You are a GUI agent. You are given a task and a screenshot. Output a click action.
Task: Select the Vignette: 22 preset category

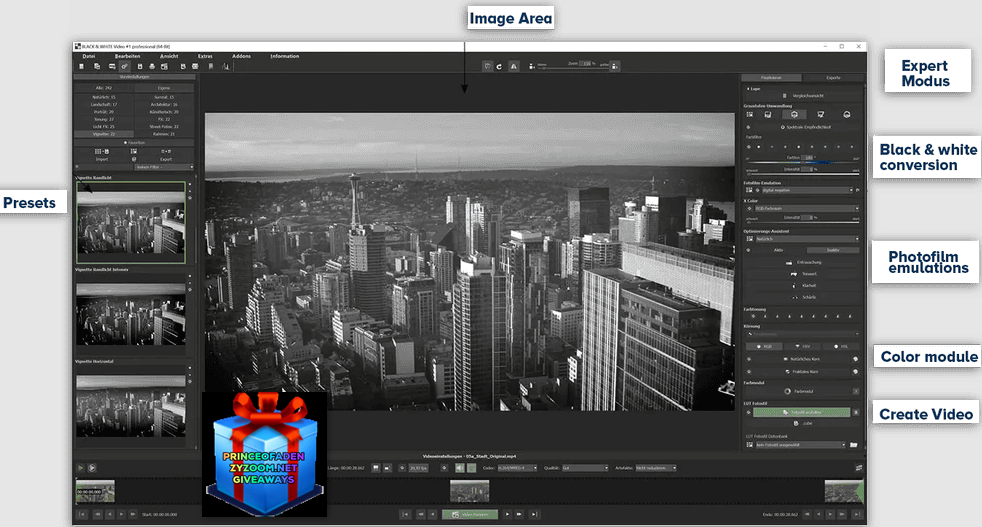[x=104, y=134]
